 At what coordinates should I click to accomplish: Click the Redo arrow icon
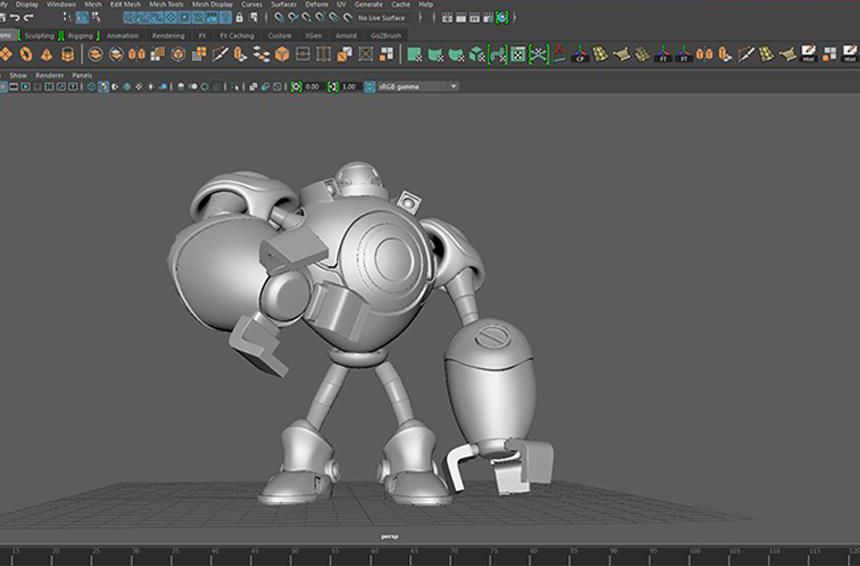(29, 18)
